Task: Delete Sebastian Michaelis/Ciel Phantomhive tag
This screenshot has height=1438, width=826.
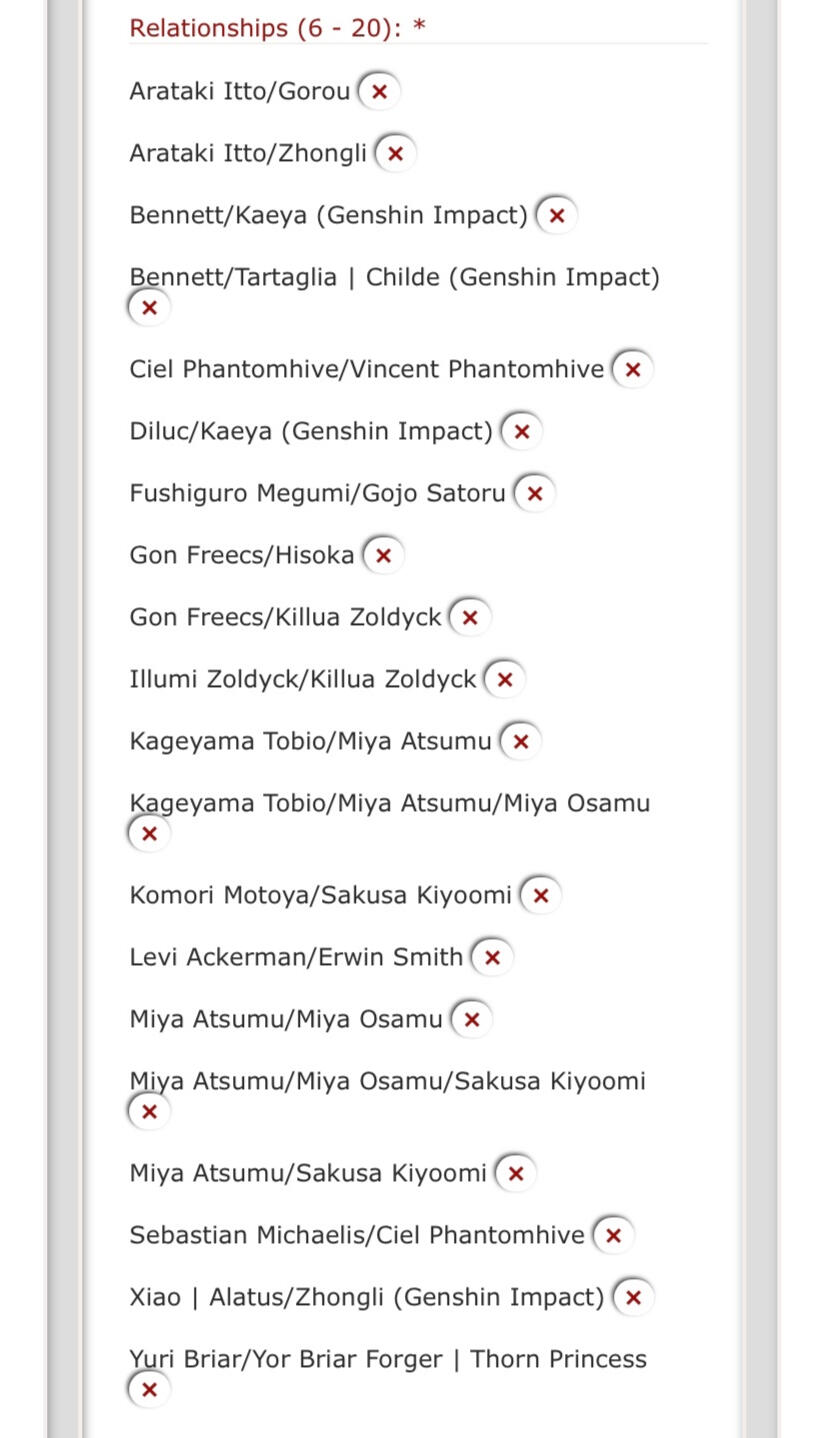Action: click(614, 1236)
